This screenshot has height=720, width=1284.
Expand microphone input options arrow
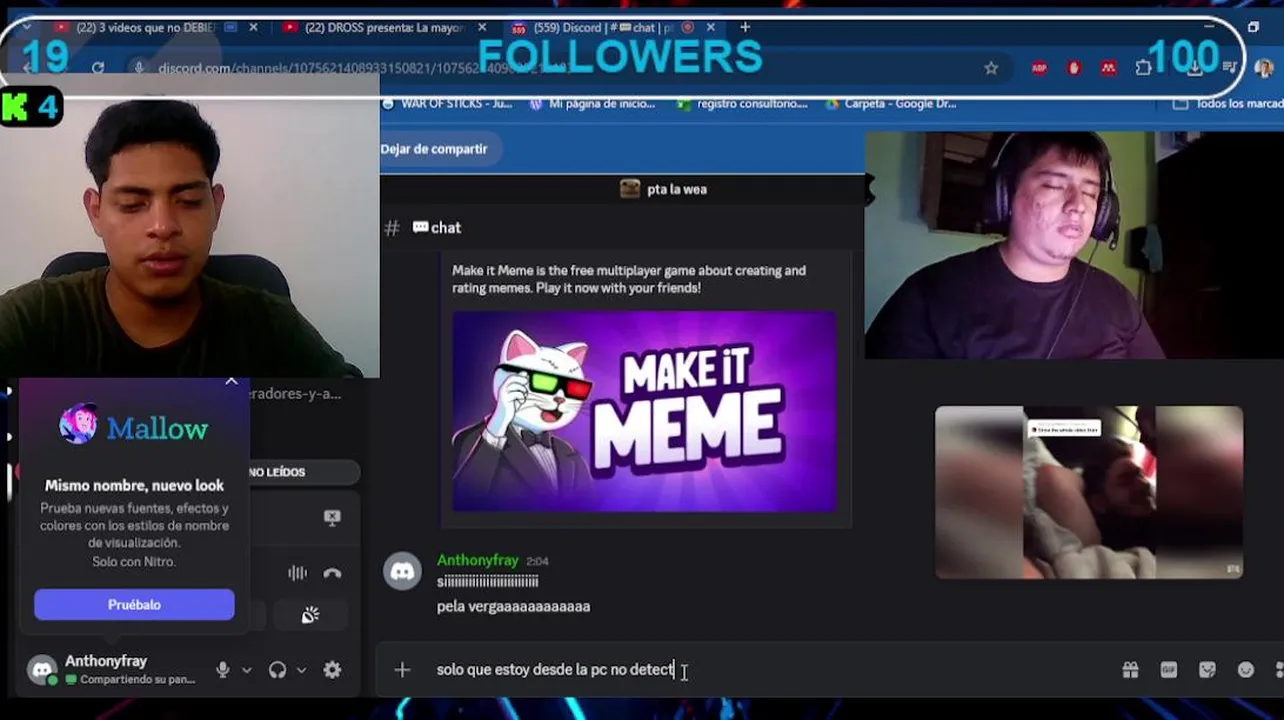pos(247,670)
